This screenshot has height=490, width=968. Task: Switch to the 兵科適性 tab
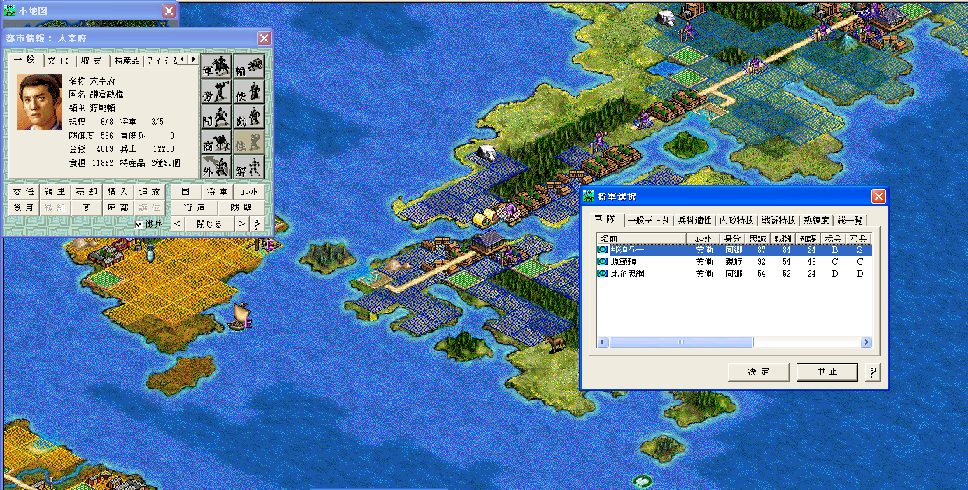pyautogui.click(x=694, y=220)
